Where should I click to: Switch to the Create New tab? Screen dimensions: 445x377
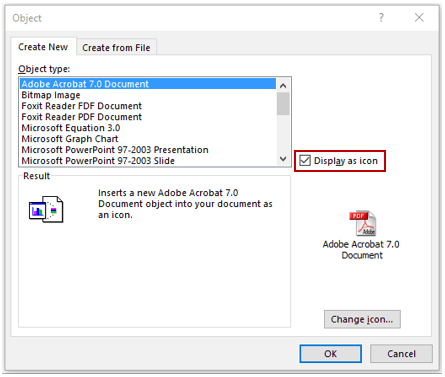pos(43,47)
